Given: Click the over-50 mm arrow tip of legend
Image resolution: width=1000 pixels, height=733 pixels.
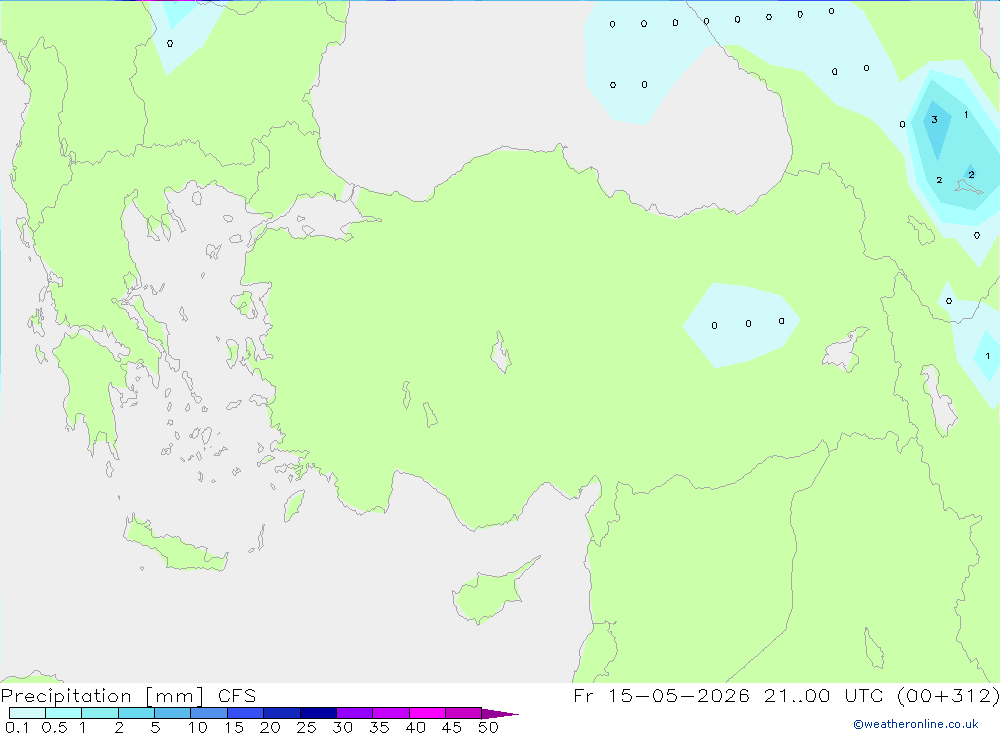Looking at the screenshot, I should [x=500, y=713].
